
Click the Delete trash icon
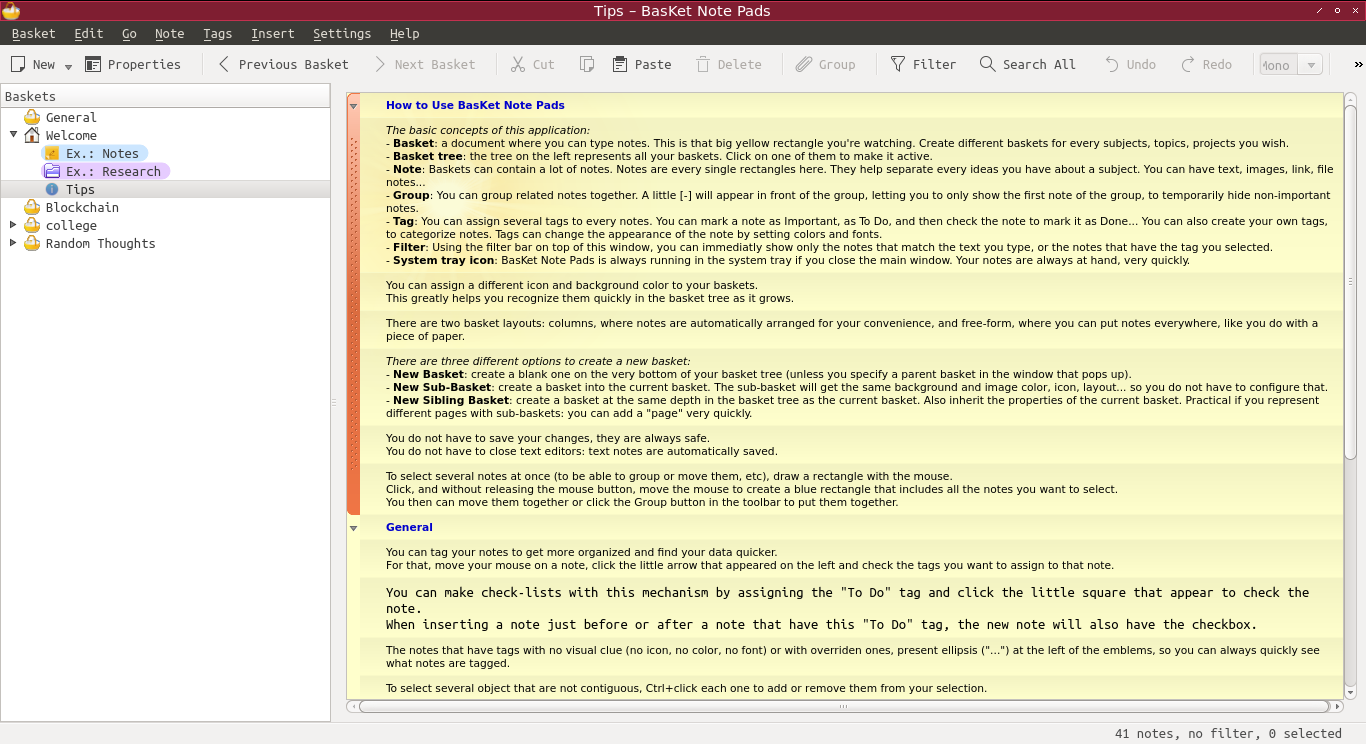pos(703,64)
